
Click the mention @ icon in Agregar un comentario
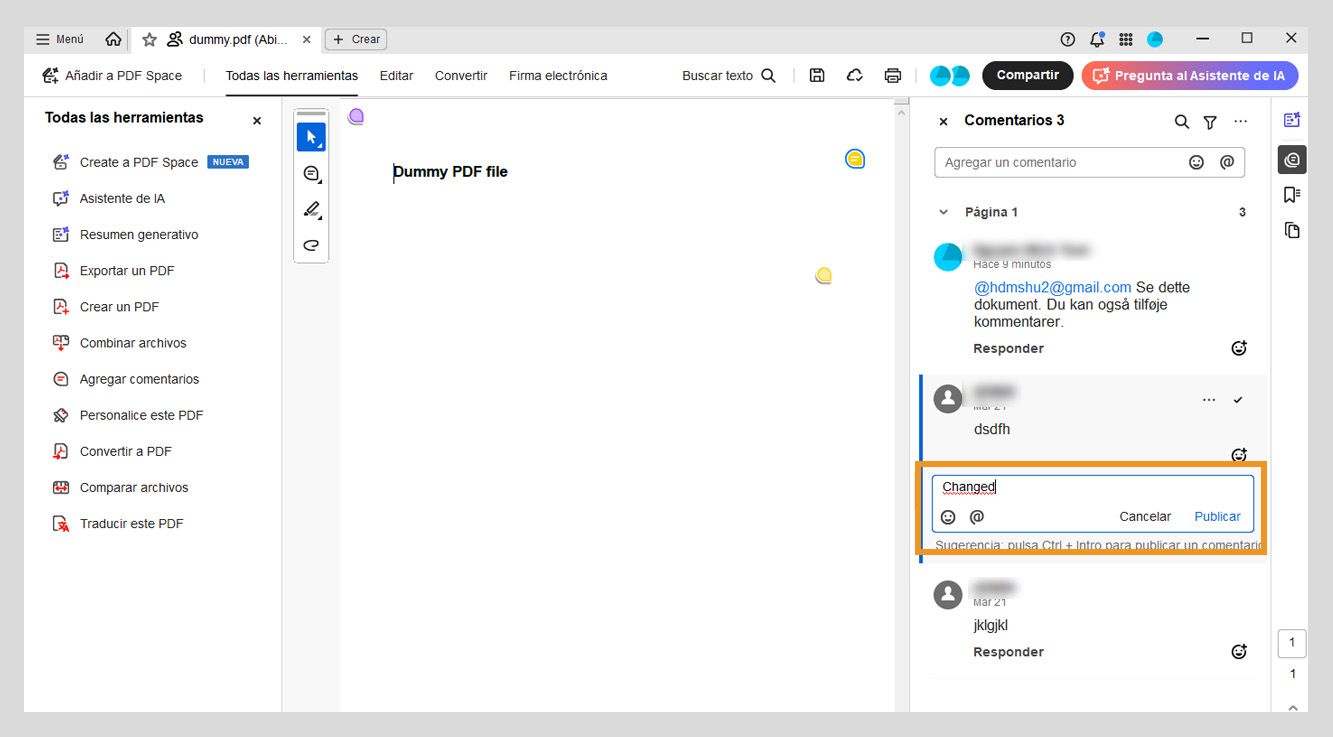coord(1227,162)
